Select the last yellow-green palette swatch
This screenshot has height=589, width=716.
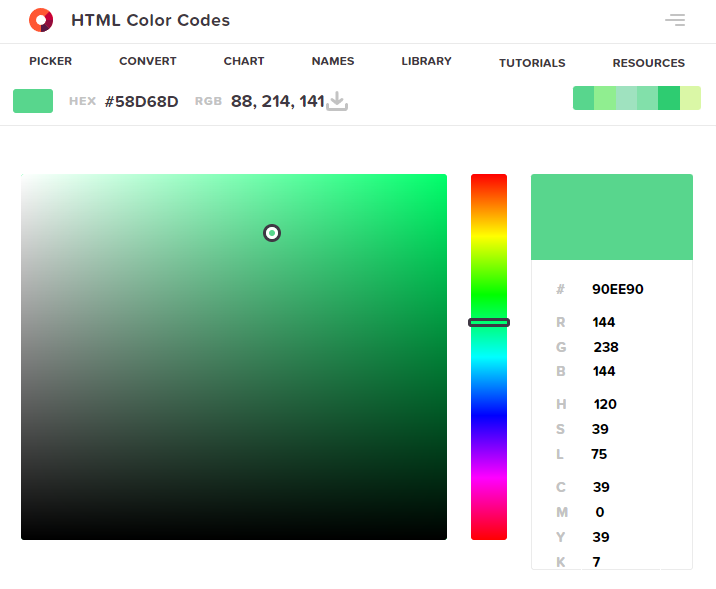pyautogui.click(x=690, y=98)
